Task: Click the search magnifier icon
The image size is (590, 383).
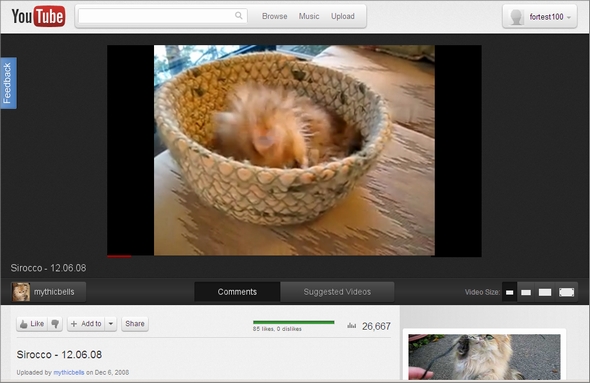Action: (x=239, y=15)
